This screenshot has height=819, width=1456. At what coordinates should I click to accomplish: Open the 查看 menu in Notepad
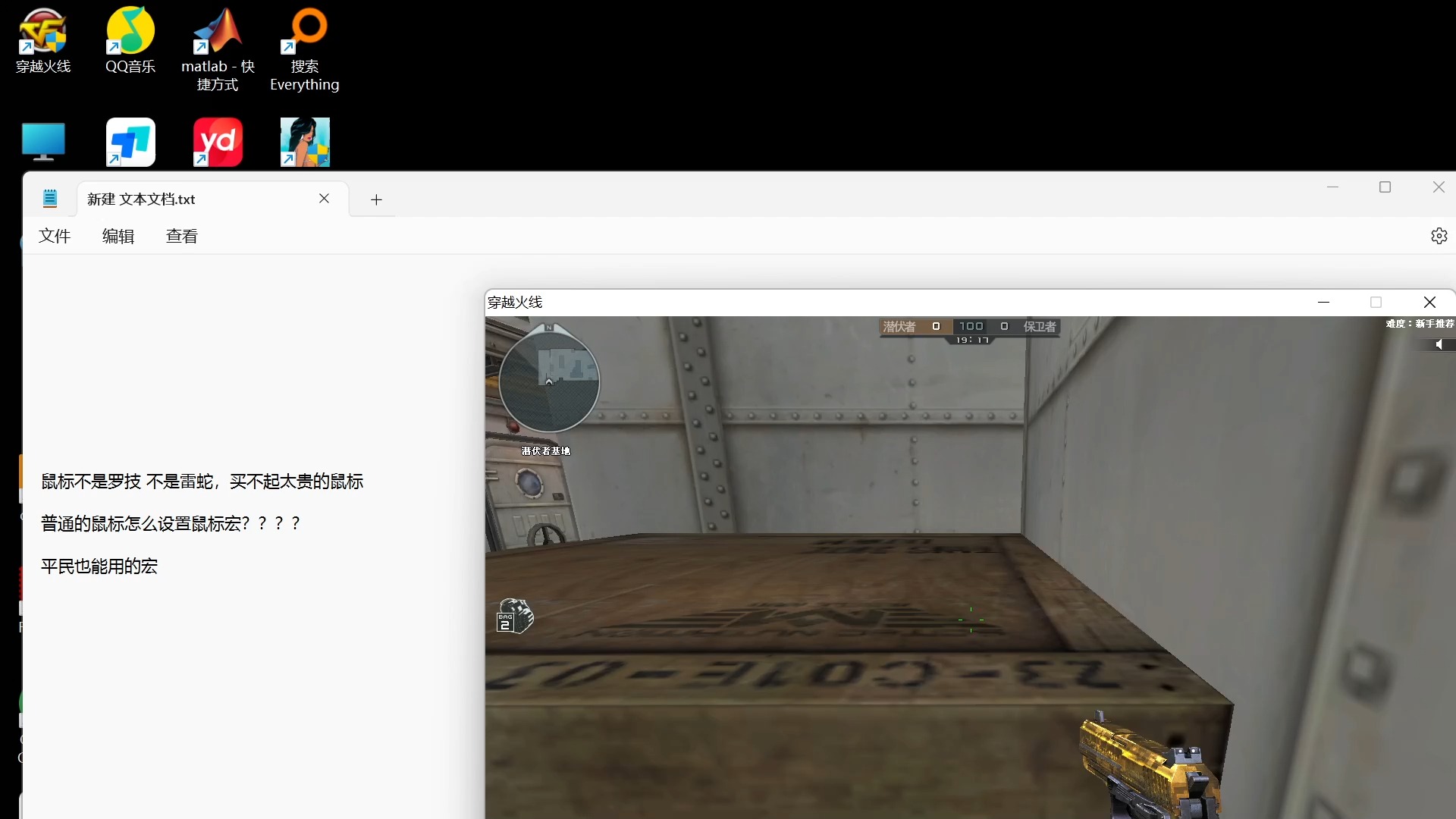click(182, 236)
